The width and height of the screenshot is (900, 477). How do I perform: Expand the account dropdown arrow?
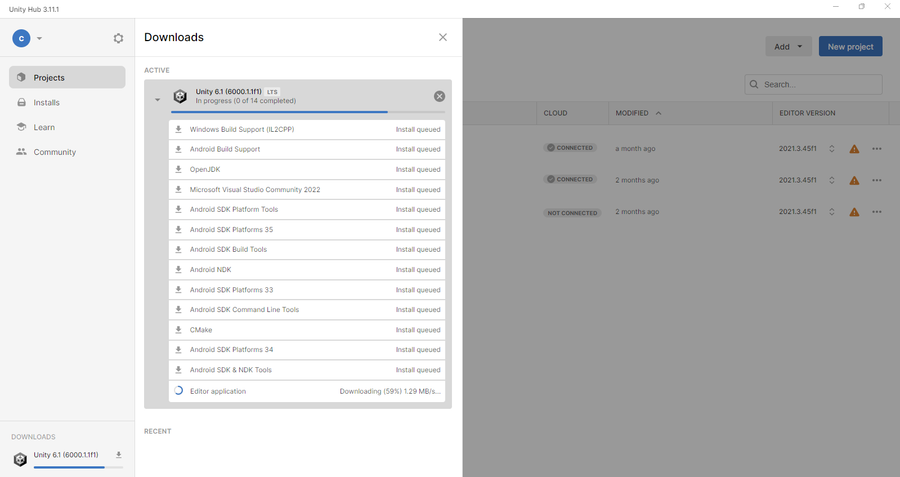point(40,38)
